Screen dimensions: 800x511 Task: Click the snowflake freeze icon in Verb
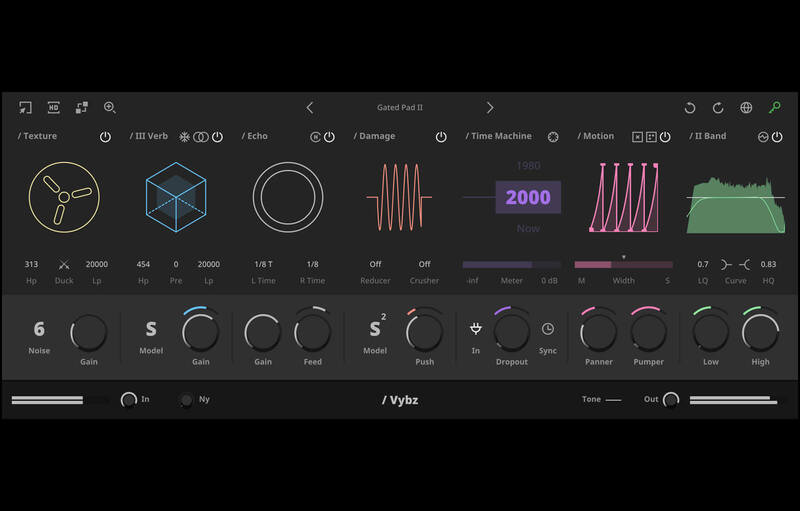[184, 137]
